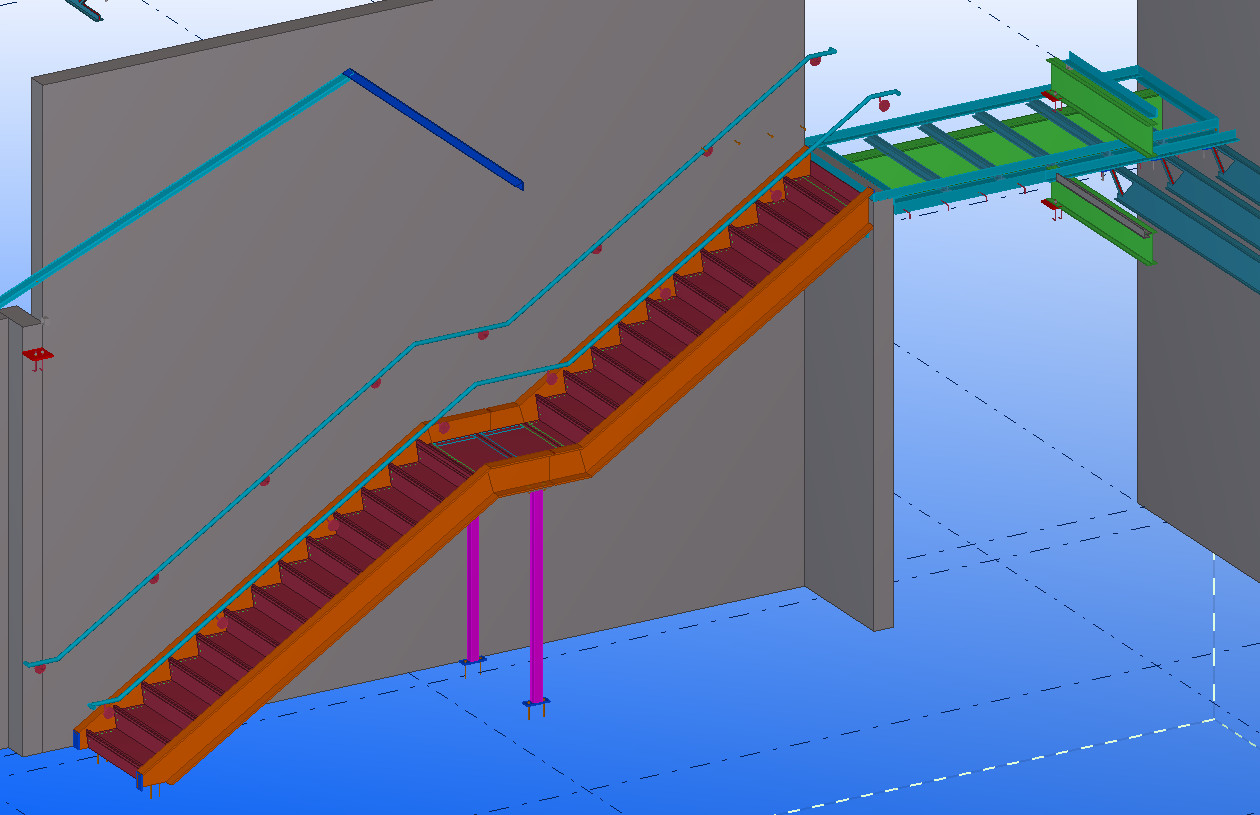Viewport: 1260px width, 815px height.
Task: Click the cyan handrail on upper left wall
Action: pyautogui.click(x=170, y=190)
